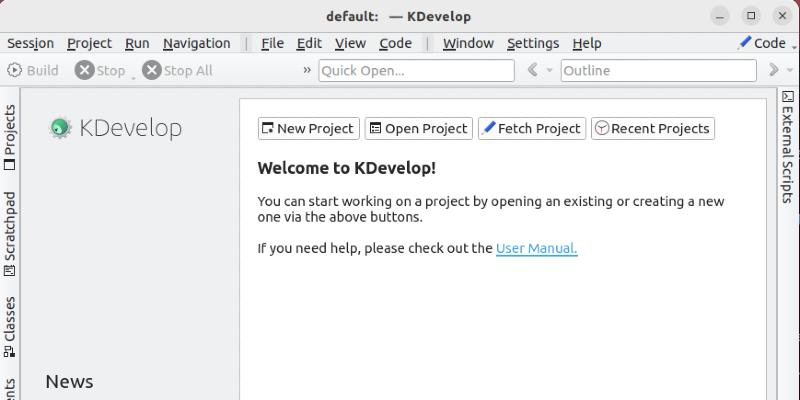Click the Quick Open search field
Viewport: 800px width, 400px height.
pyautogui.click(x=415, y=70)
